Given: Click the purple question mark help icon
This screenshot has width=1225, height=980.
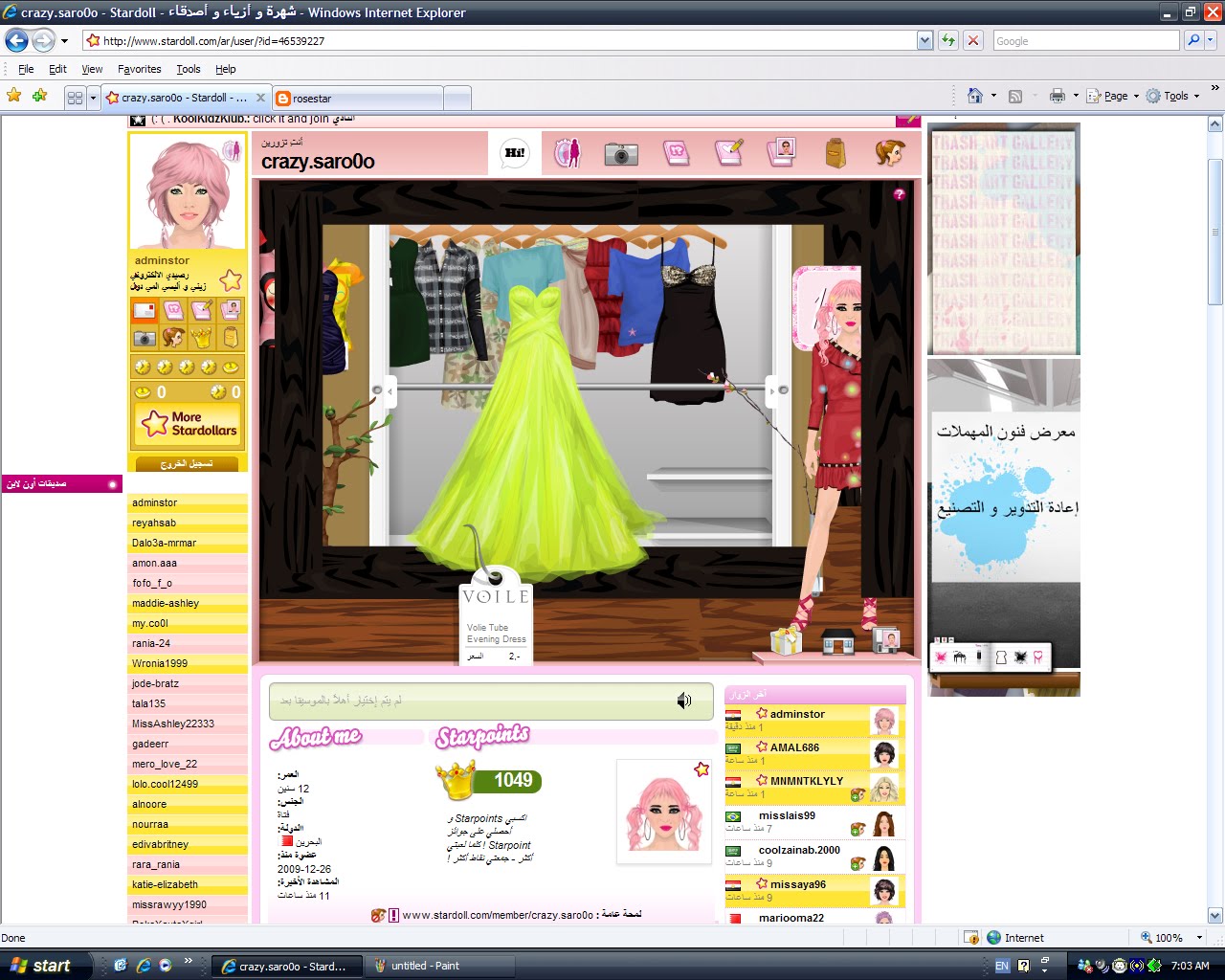Looking at the screenshot, I should tap(899, 194).
